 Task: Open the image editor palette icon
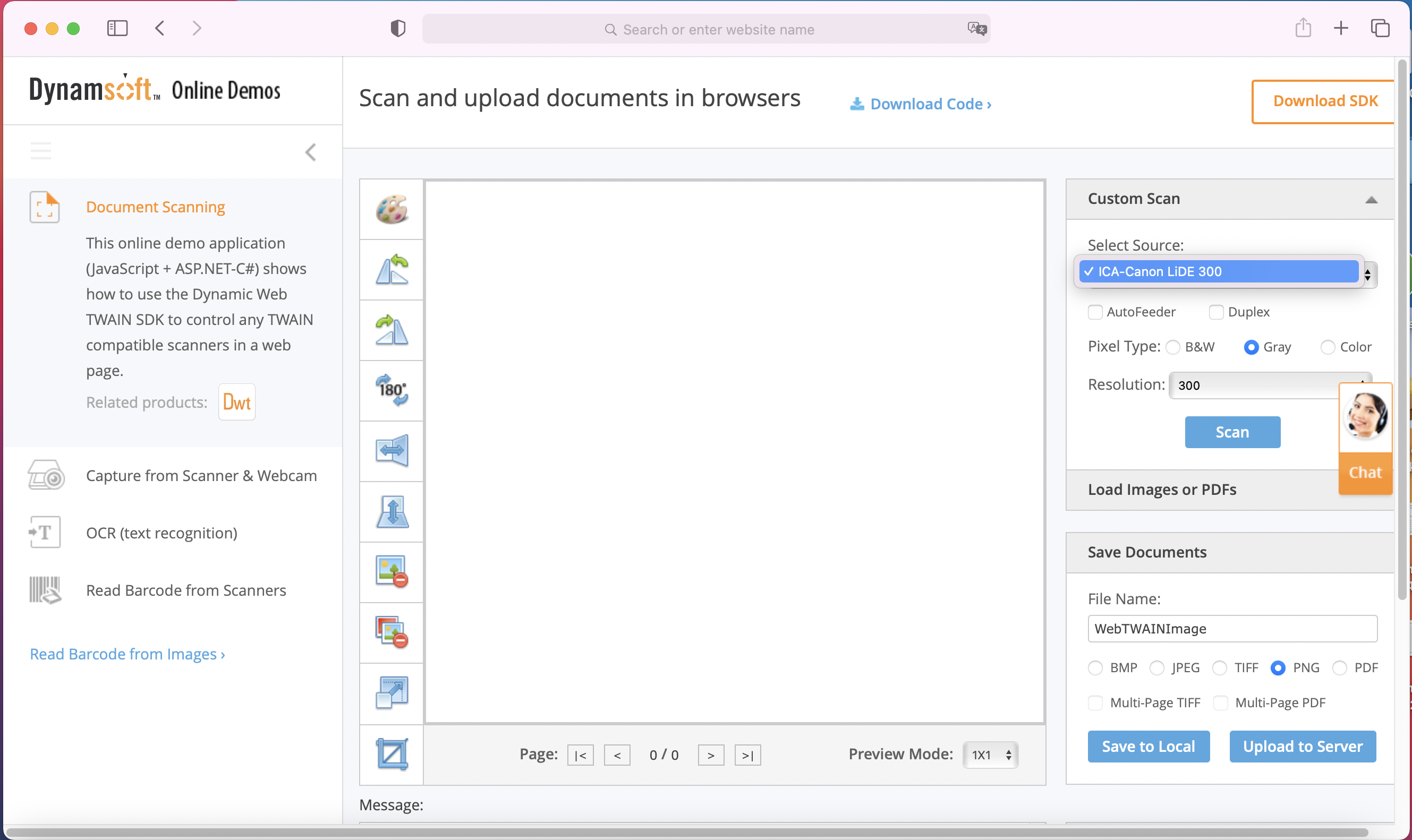pos(391,209)
